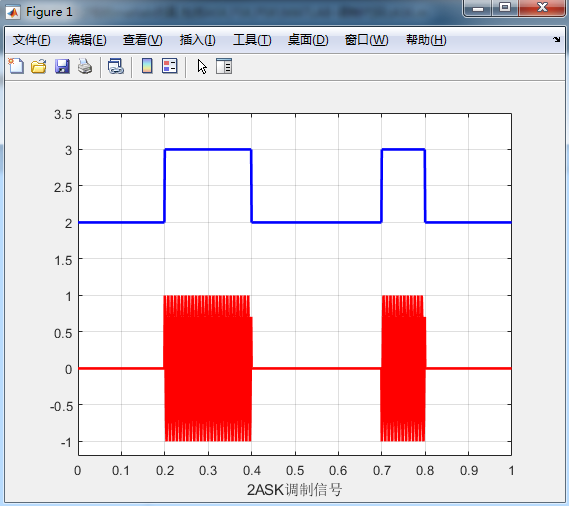Open the 编辑(E) menu
The height and width of the screenshot is (506, 569).
click(87, 40)
